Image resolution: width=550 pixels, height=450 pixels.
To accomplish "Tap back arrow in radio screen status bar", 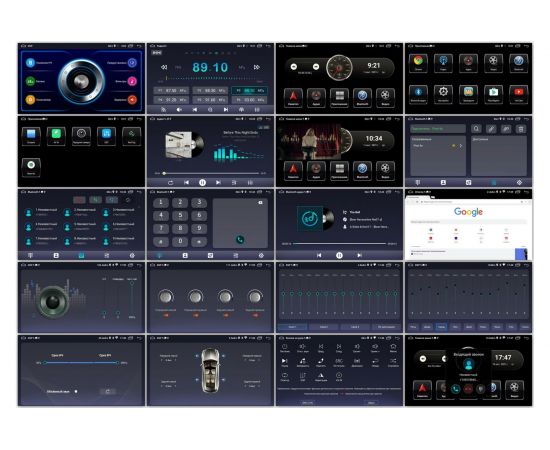I will (268, 46).
